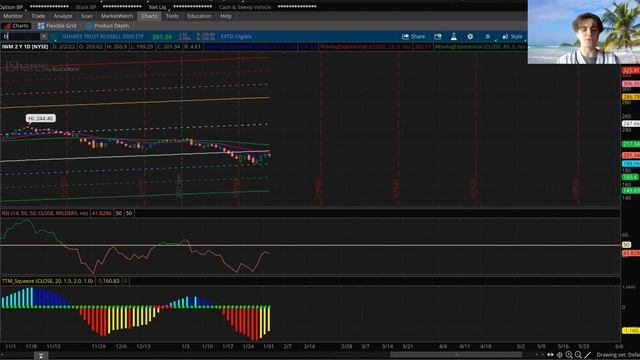640x360 pixels.
Task: Click the RSI study label
Action: [x=45, y=213]
